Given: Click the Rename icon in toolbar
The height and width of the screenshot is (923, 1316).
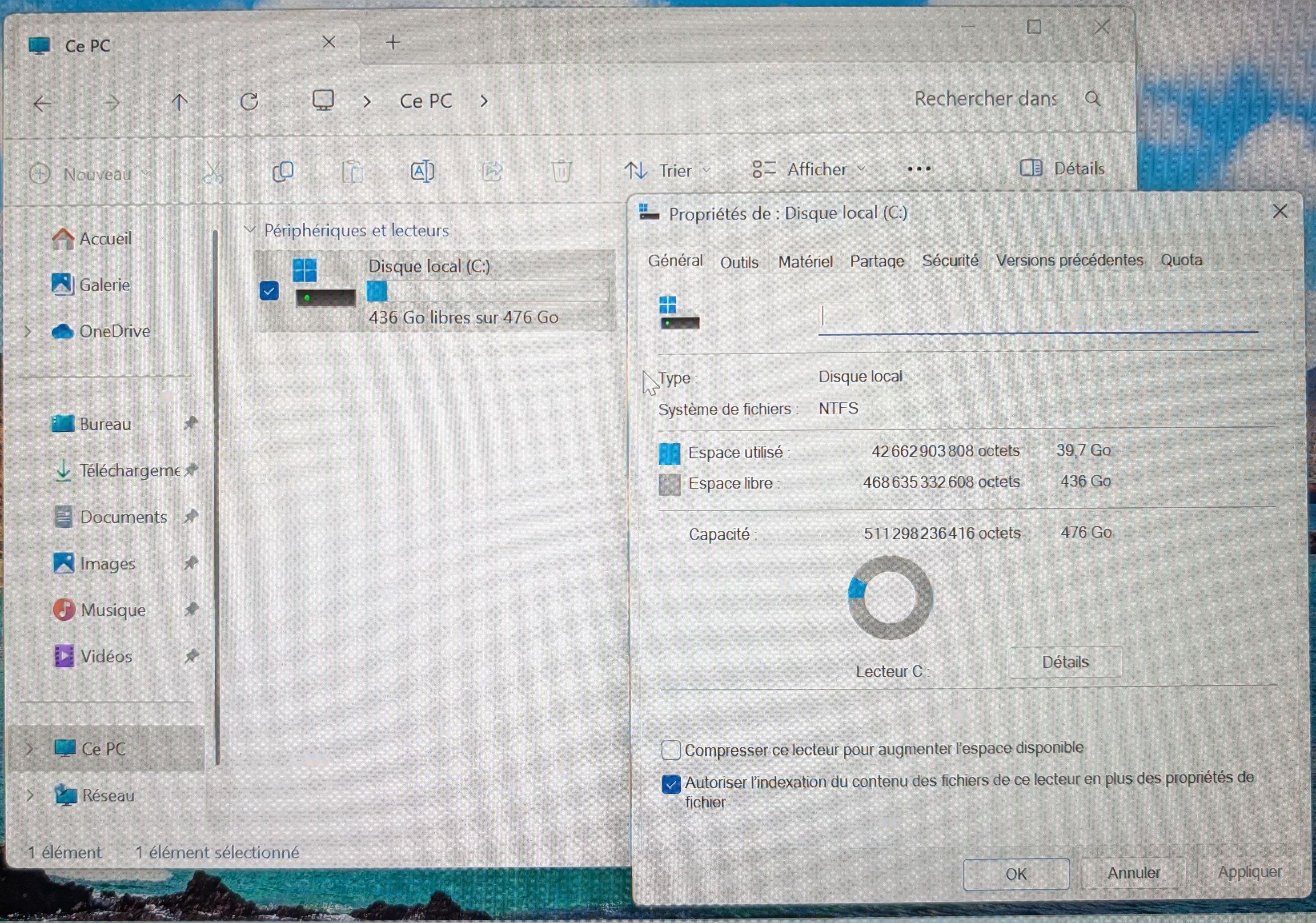Looking at the screenshot, I should pos(422,172).
